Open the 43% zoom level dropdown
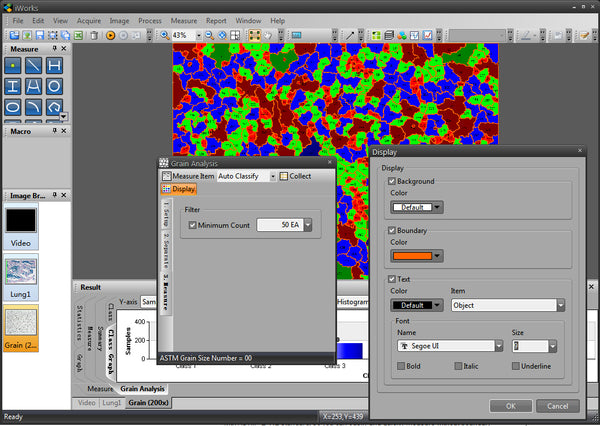600x426 pixels. point(199,36)
